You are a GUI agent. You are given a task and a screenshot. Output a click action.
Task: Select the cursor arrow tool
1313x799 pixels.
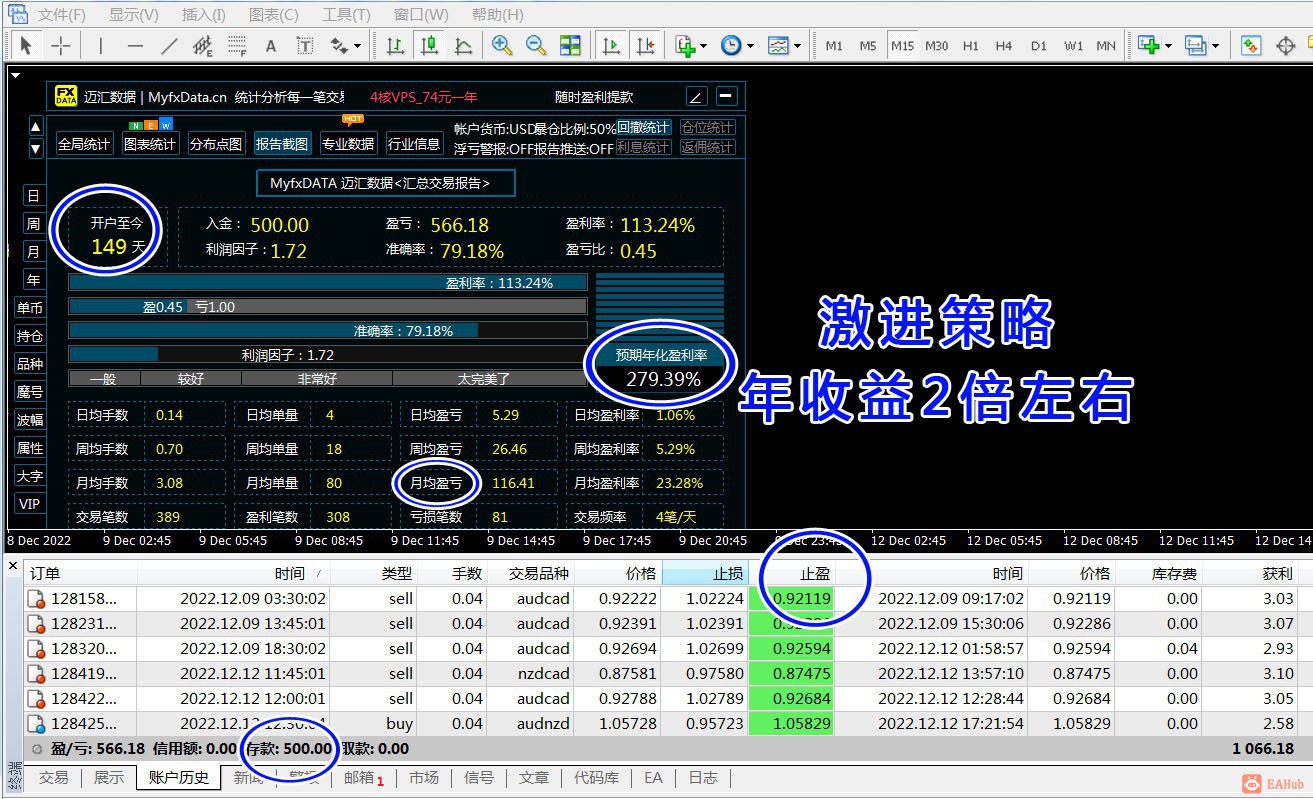[26, 45]
